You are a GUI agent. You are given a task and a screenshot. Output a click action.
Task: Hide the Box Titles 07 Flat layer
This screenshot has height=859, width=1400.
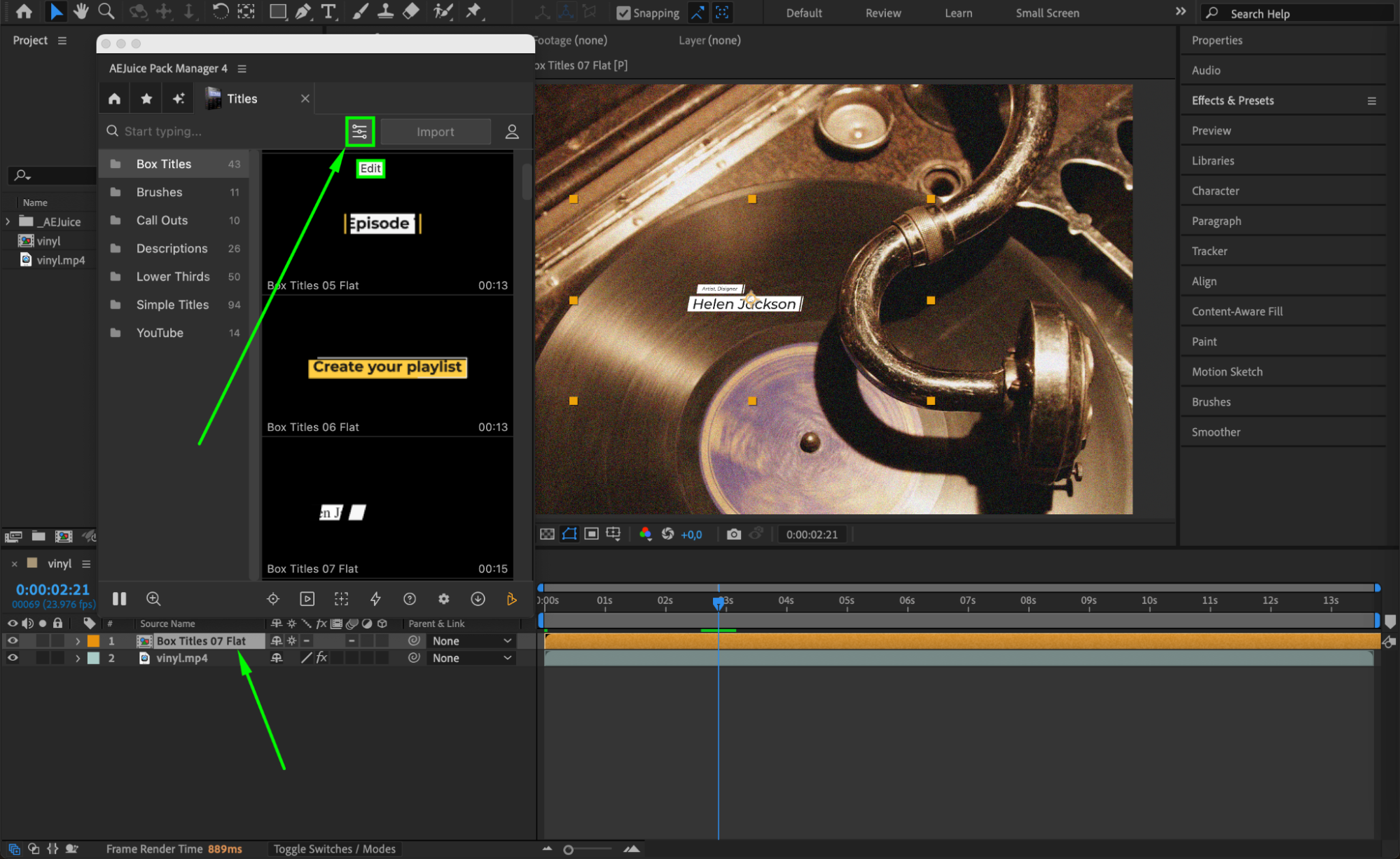[x=13, y=640]
